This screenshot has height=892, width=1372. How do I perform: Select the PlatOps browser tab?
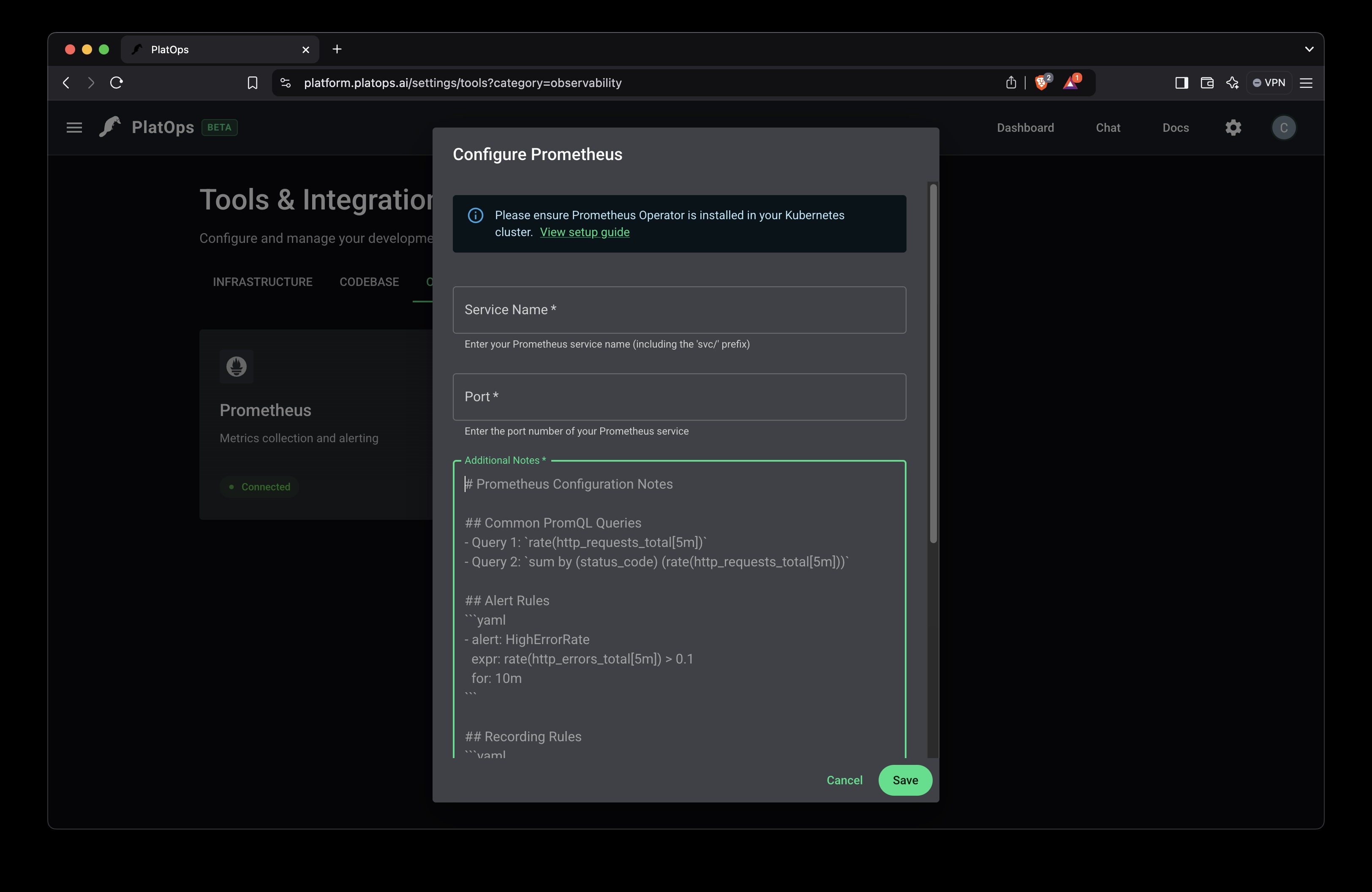click(x=219, y=49)
